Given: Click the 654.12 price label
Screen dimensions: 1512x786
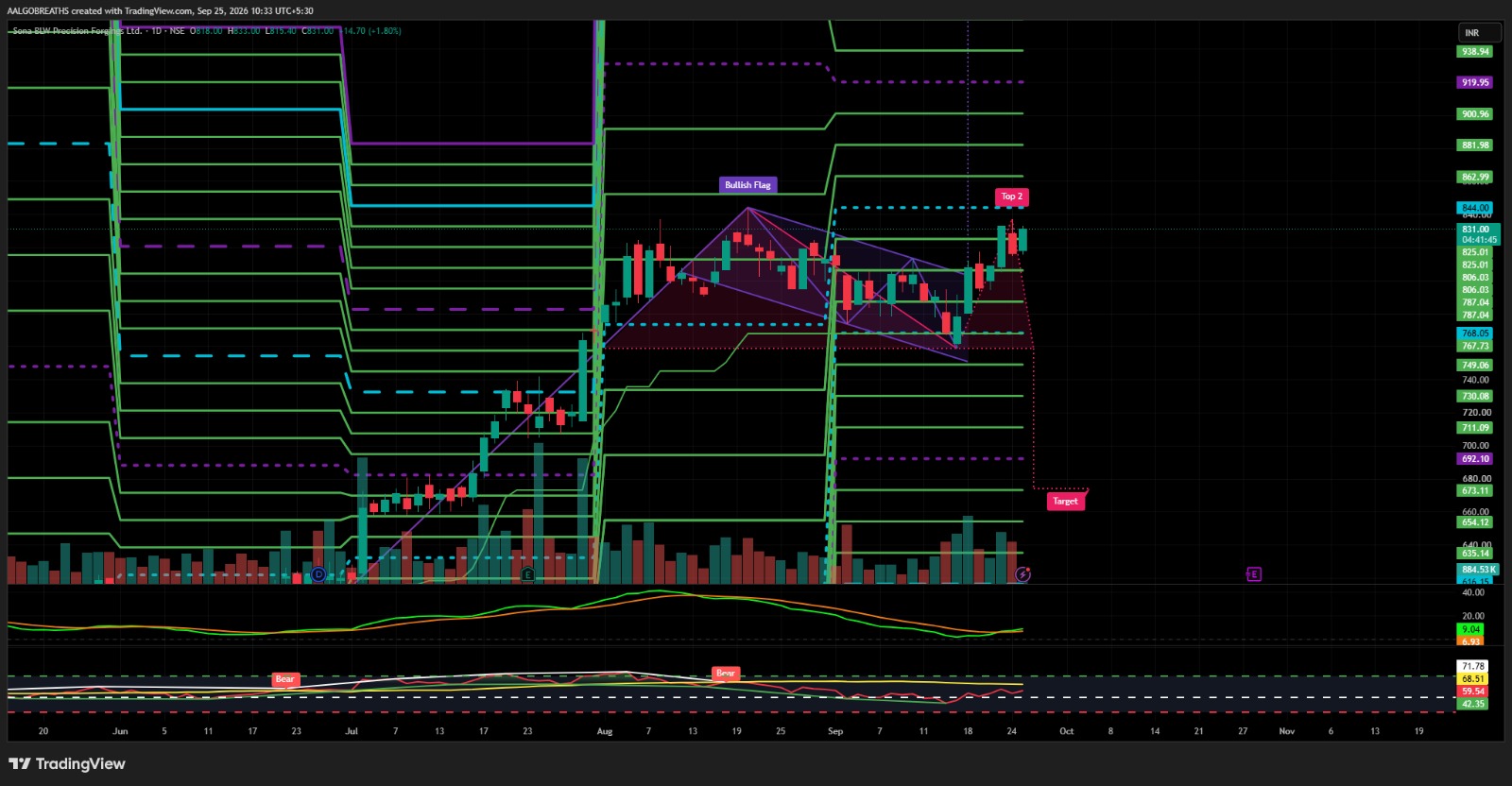Looking at the screenshot, I should pos(1475,522).
